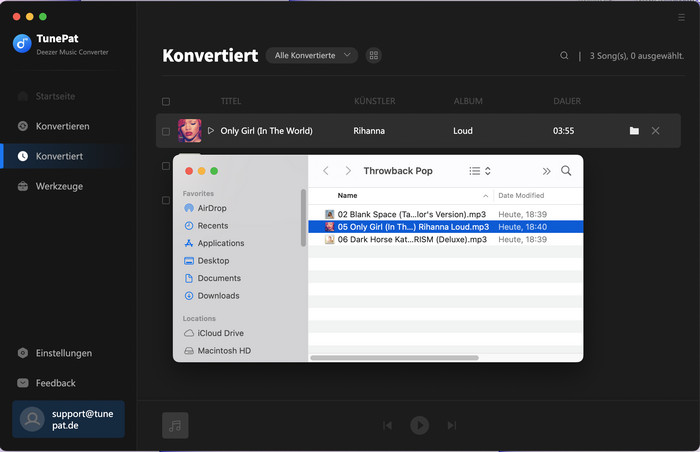This screenshot has height=452, width=700.
Task: Open Applications in Finder sidebar
Action: coord(214,243)
